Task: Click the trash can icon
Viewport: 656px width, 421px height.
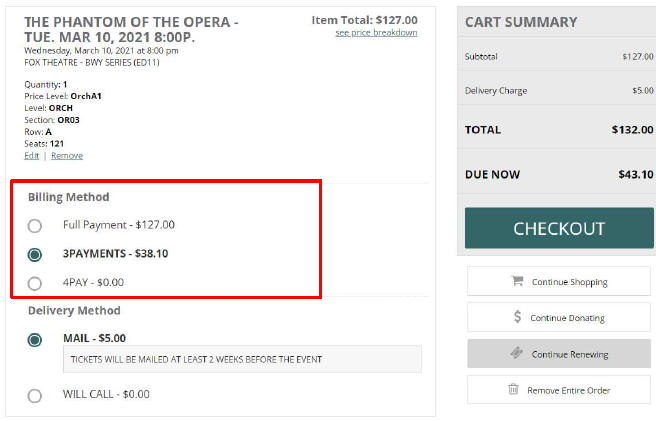Action: tap(513, 389)
